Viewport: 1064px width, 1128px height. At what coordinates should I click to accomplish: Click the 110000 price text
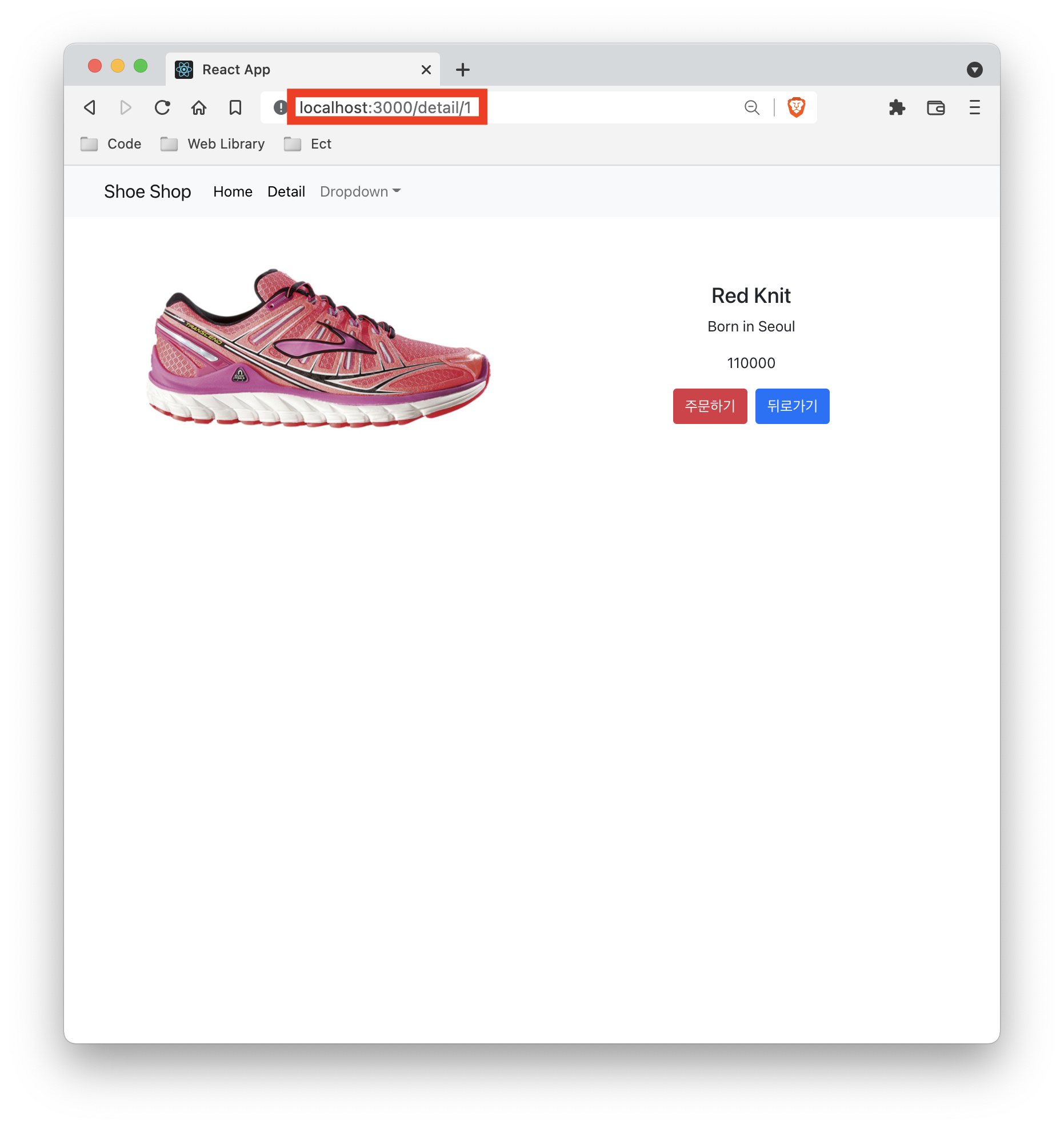[751, 363]
